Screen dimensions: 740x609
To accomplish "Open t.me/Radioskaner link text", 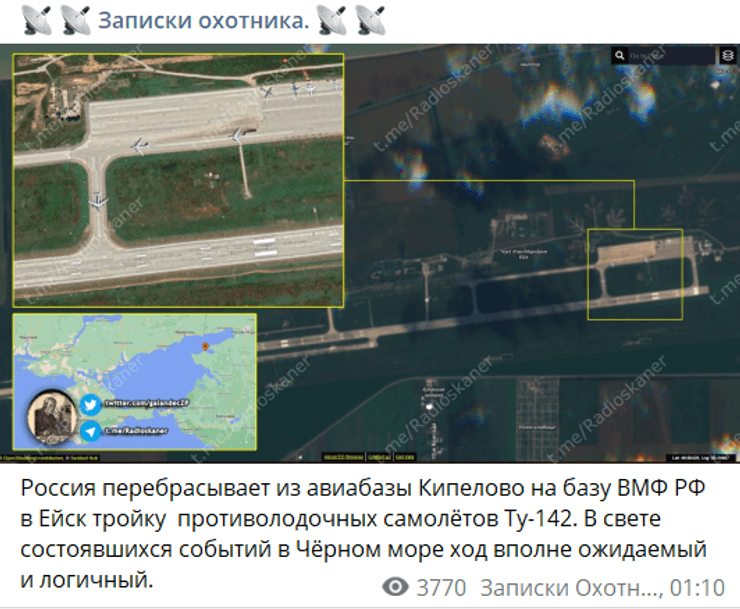I will coord(136,431).
